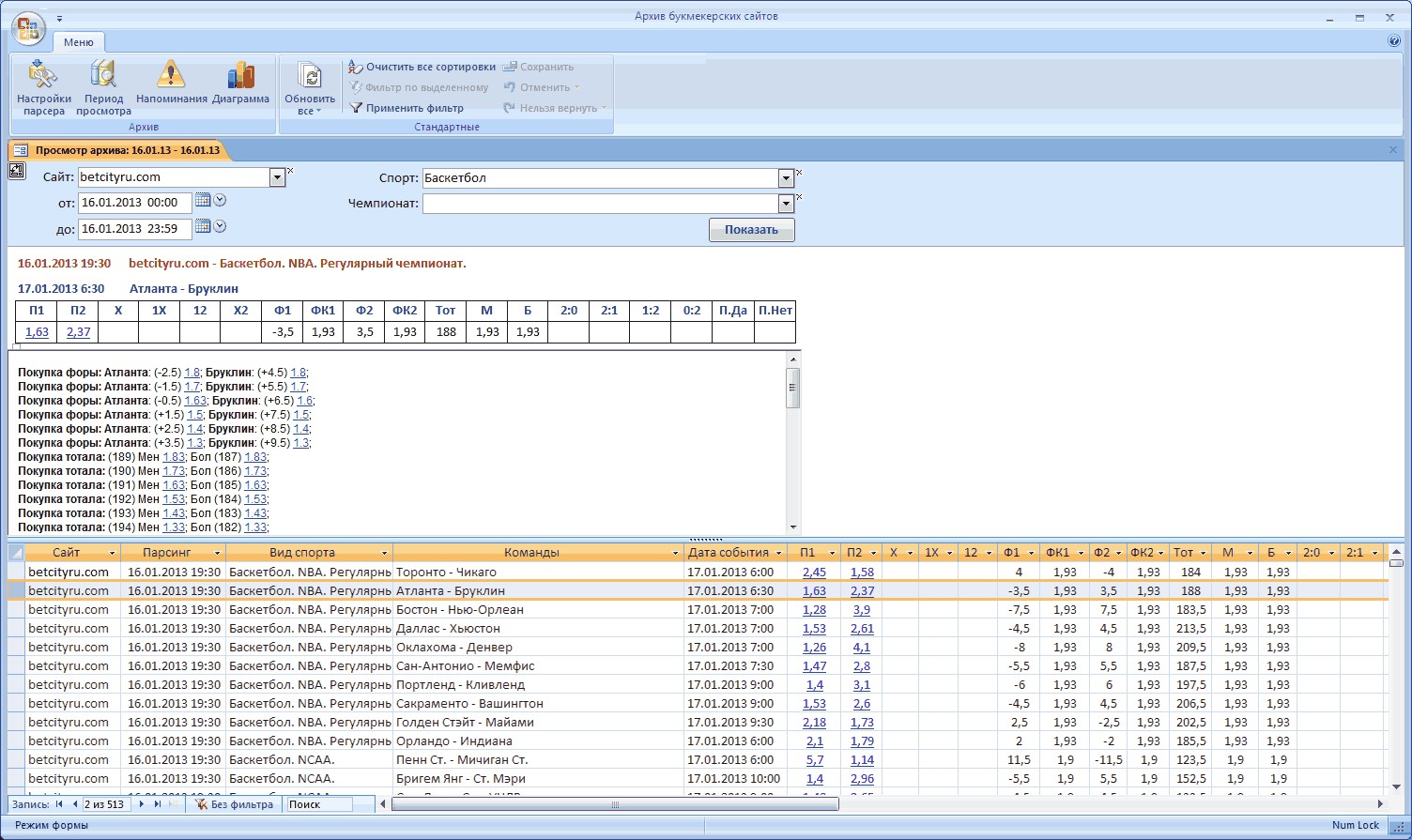Apply filter with Применить фильтр
This screenshot has height=840, width=1412.
click(x=407, y=108)
